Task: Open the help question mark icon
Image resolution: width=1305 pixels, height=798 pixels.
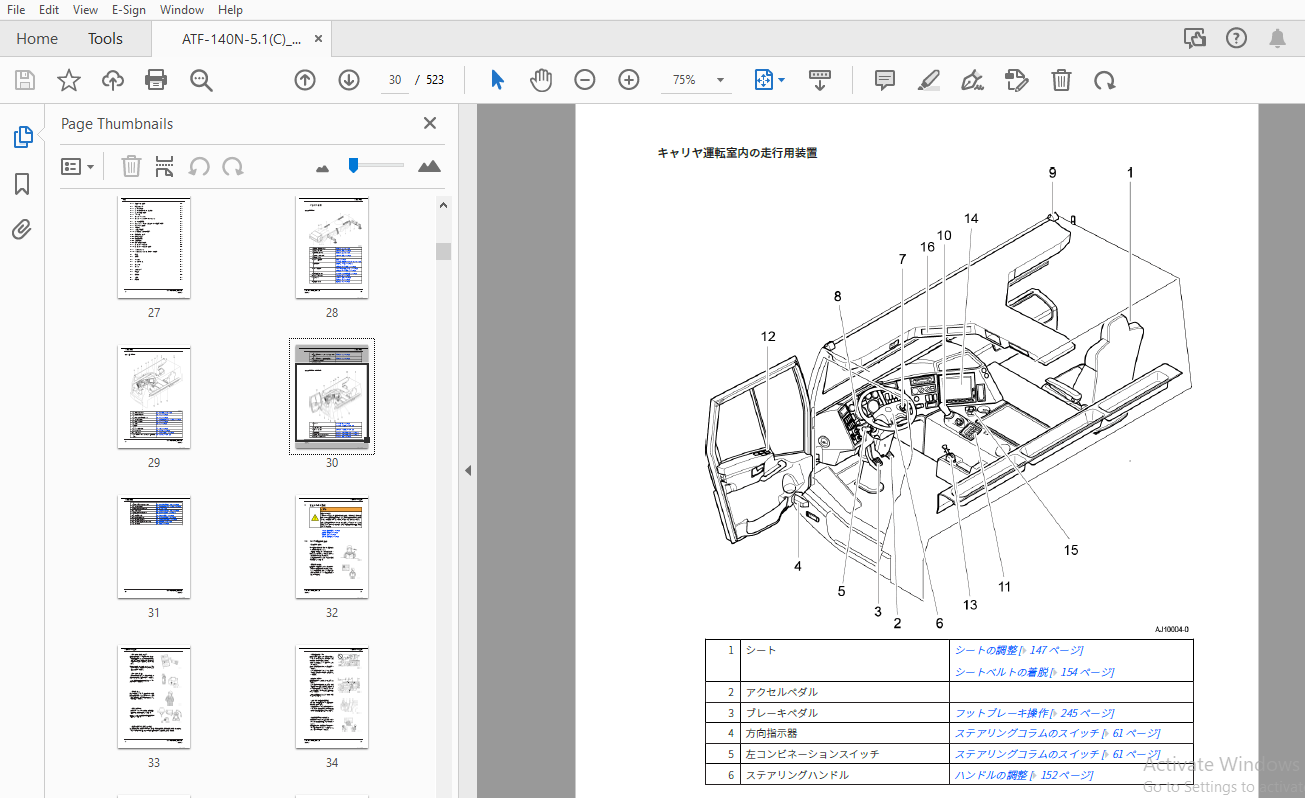Action: [x=1237, y=38]
